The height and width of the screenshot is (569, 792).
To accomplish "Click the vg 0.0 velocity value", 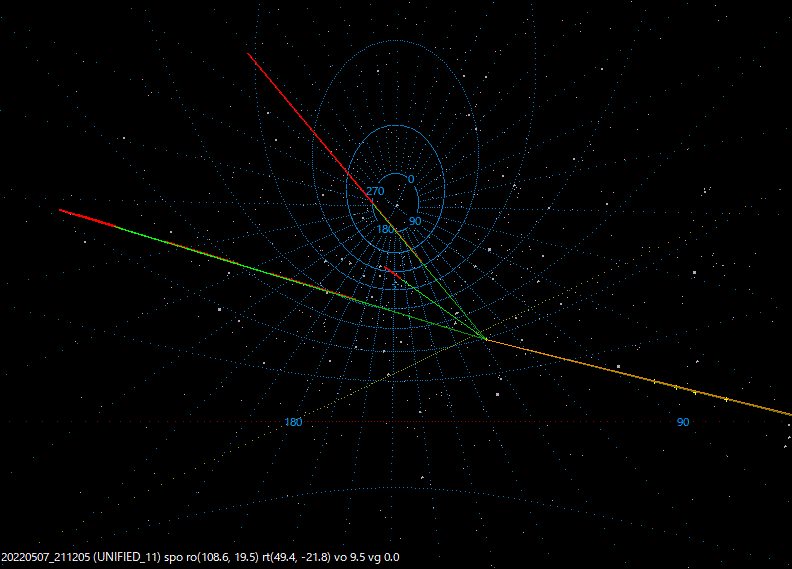I will click(x=383, y=557).
